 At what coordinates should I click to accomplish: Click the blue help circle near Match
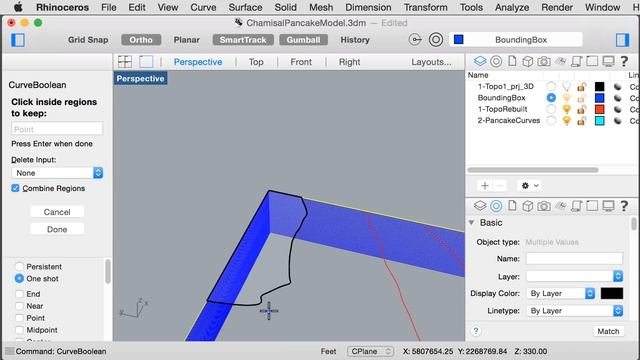click(x=476, y=331)
